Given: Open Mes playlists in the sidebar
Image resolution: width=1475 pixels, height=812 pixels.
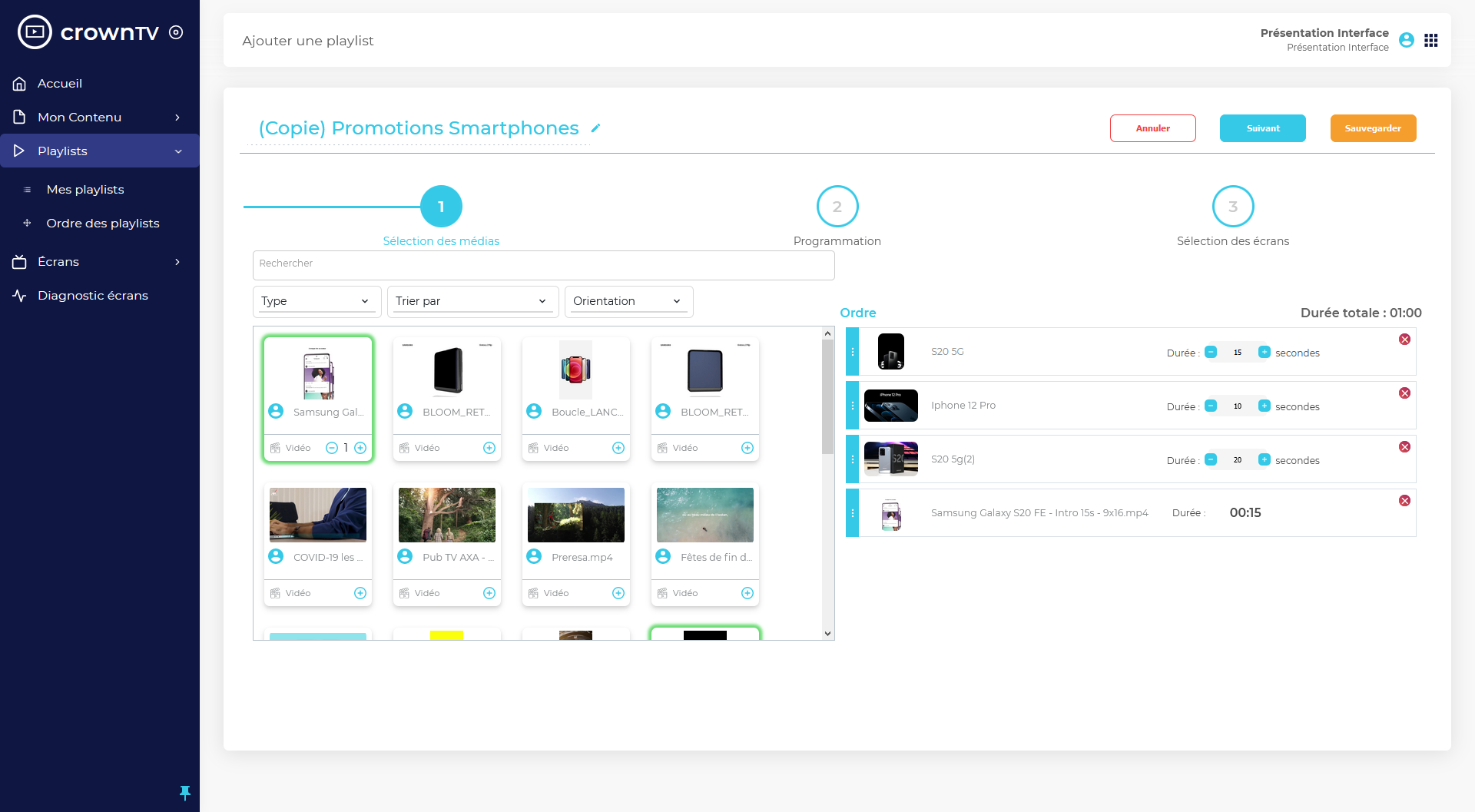Looking at the screenshot, I should click(x=85, y=190).
